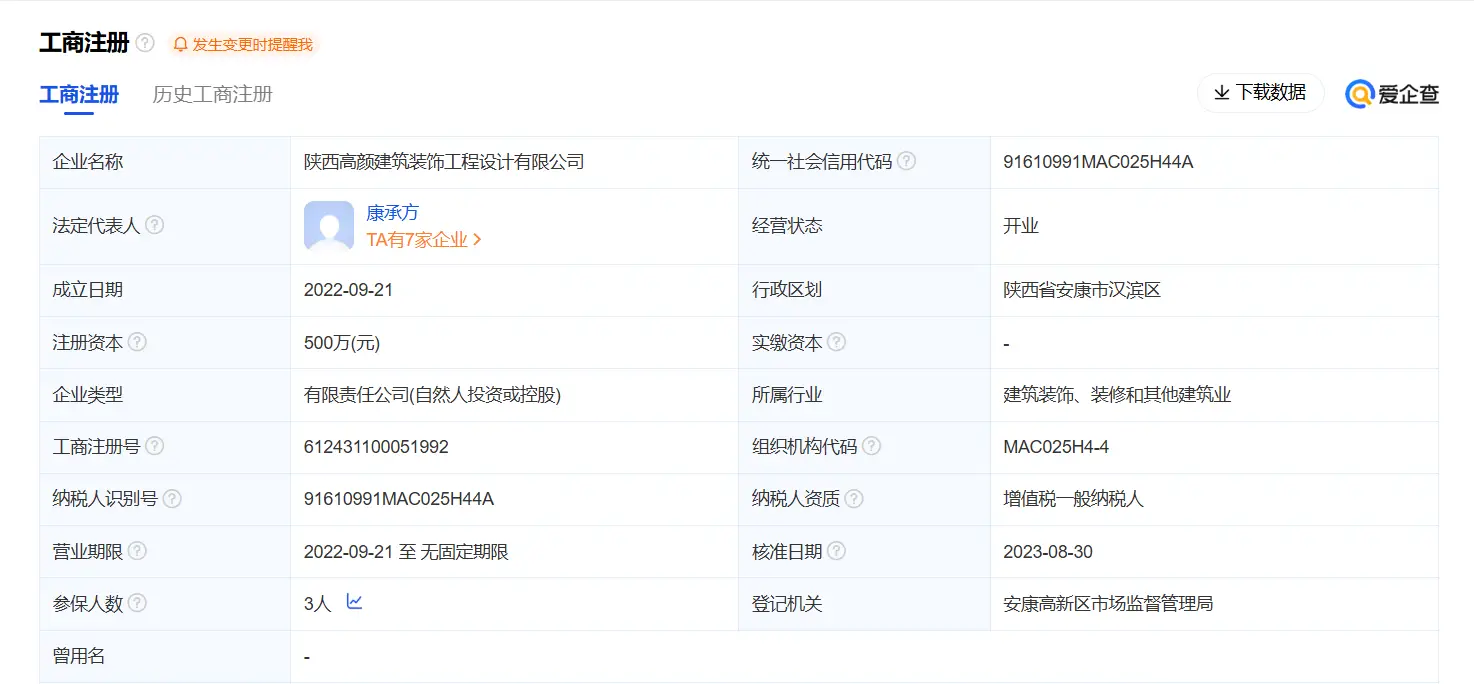
Task: Click help icon beside 注册资本
Action: pos(137,342)
